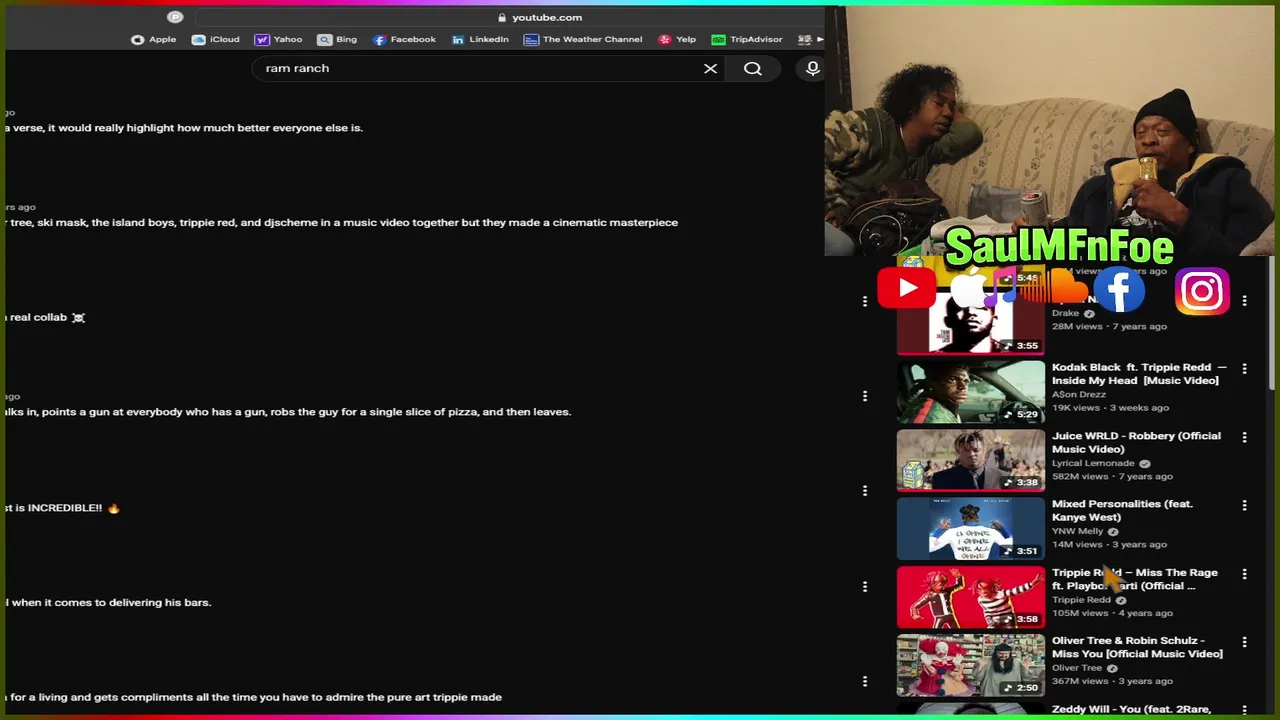1280x720 pixels.
Task: Open The Weather Channel bookmark
Action: click(583, 39)
